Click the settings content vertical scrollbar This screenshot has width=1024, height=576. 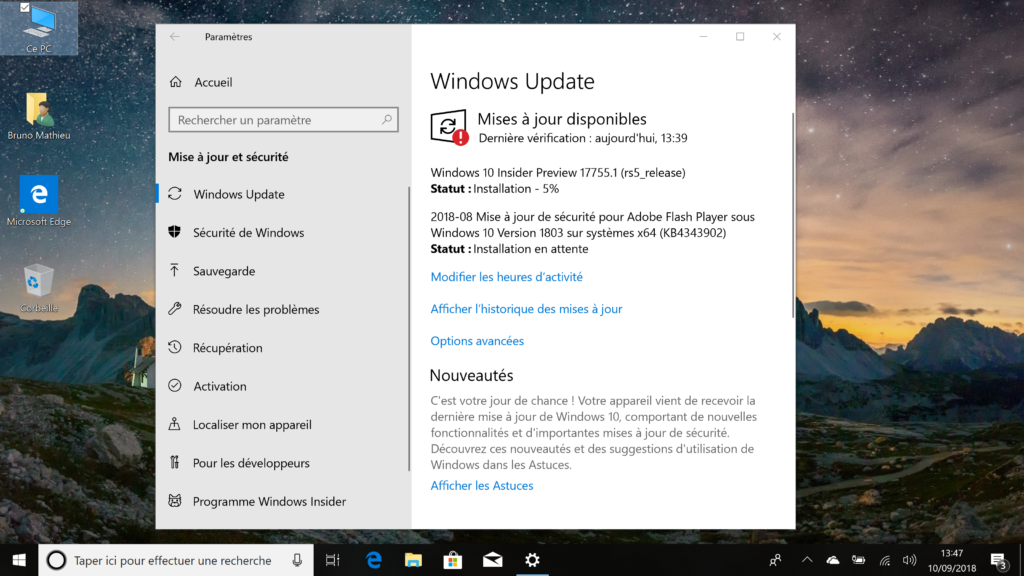pos(793,216)
